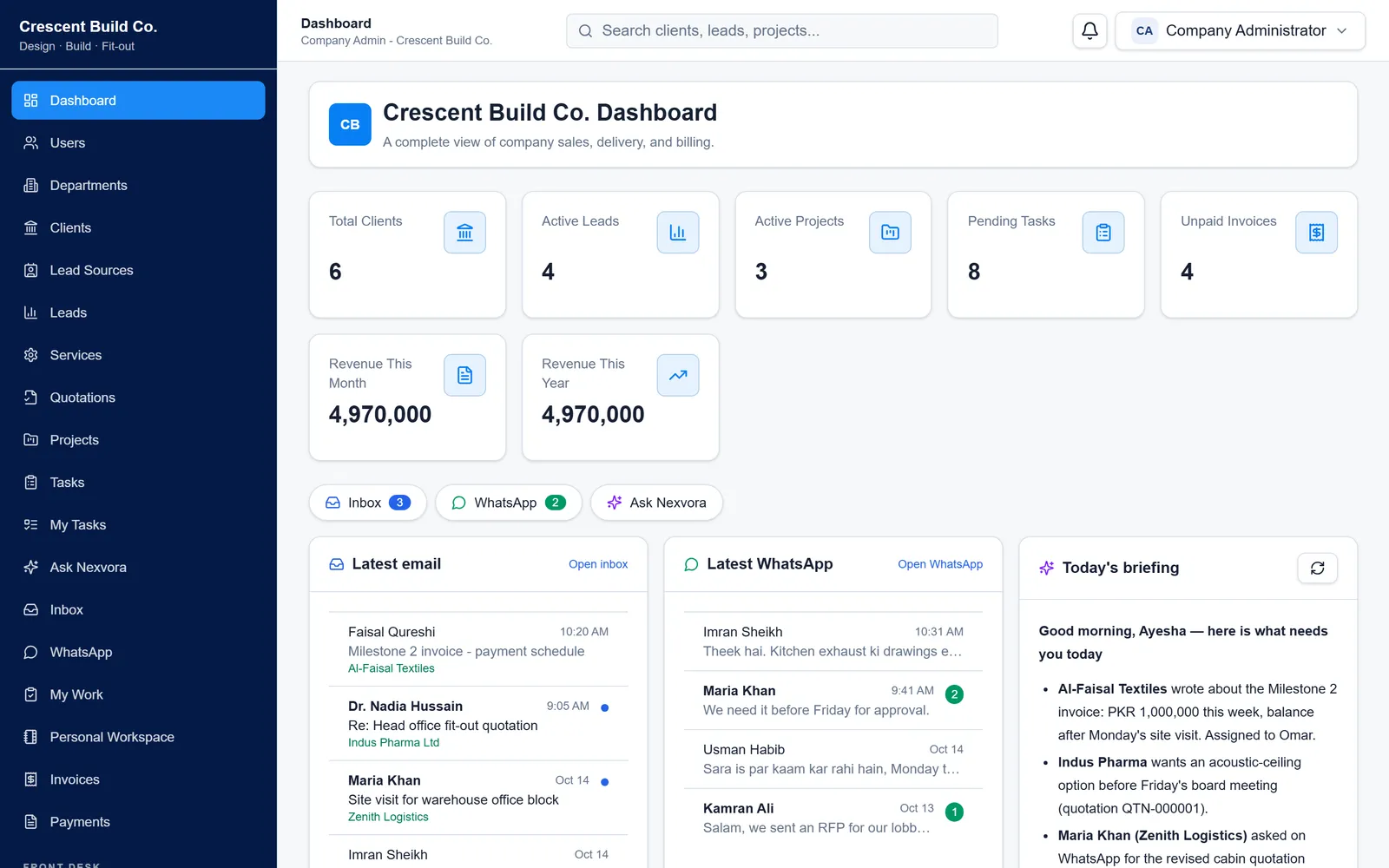Viewport: 1389px width, 868px height.
Task: Click the search magnifier icon
Action: tap(585, 31)
